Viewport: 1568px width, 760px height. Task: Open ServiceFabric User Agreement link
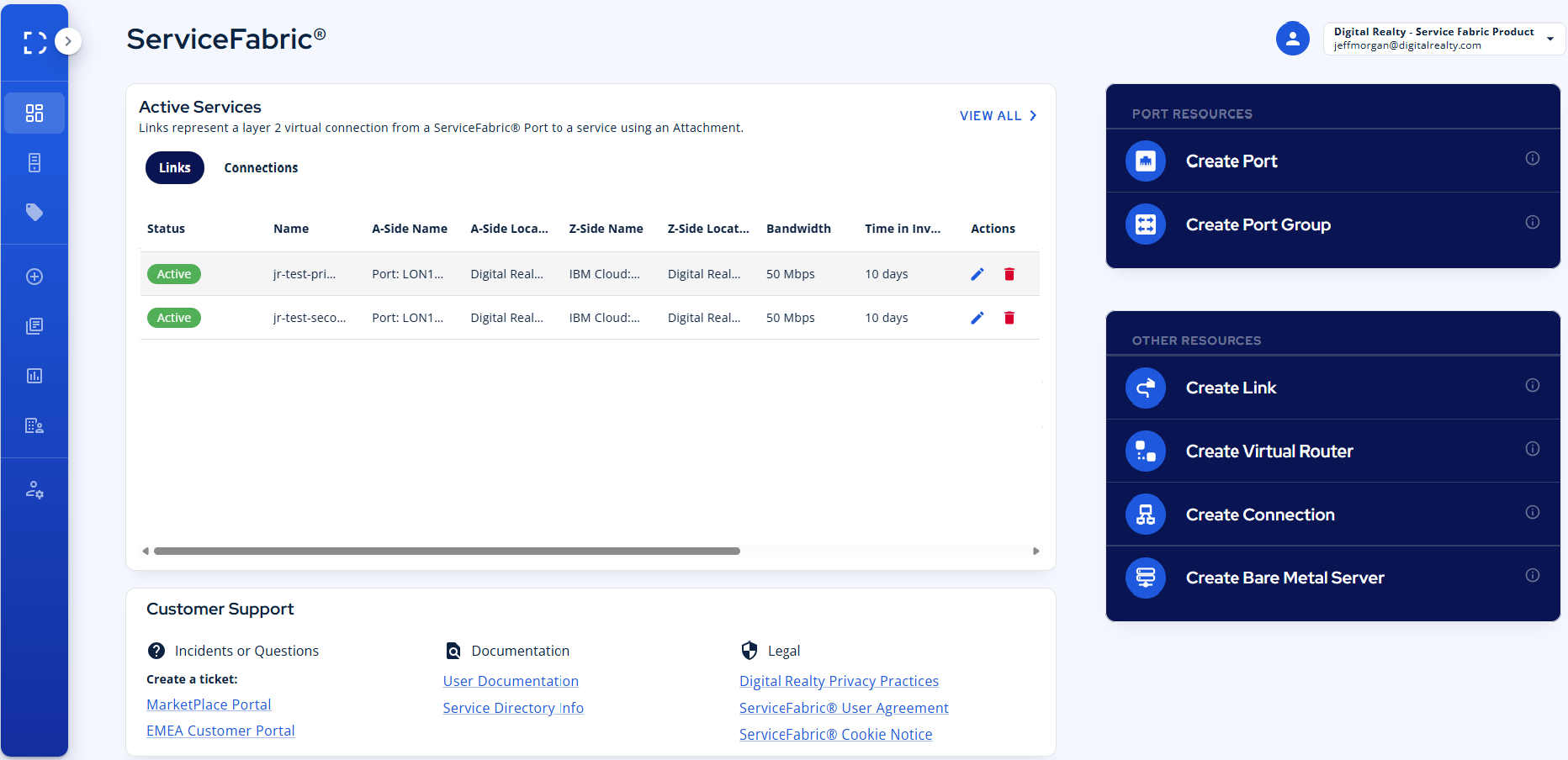pos(844,708)
